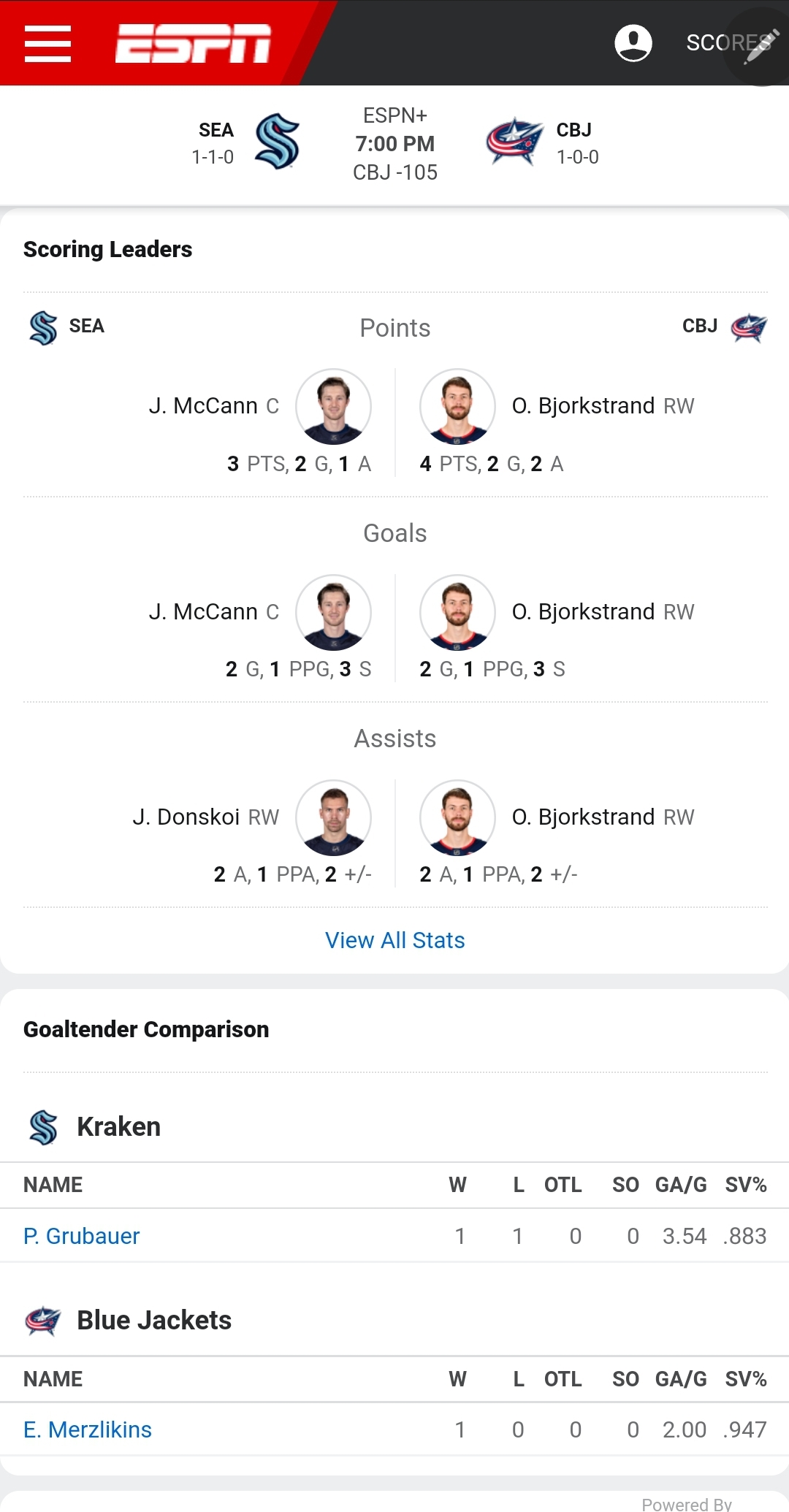Open the hamburger navigation menu
The height and width of the screenshot is (1512, 789).
47,43
